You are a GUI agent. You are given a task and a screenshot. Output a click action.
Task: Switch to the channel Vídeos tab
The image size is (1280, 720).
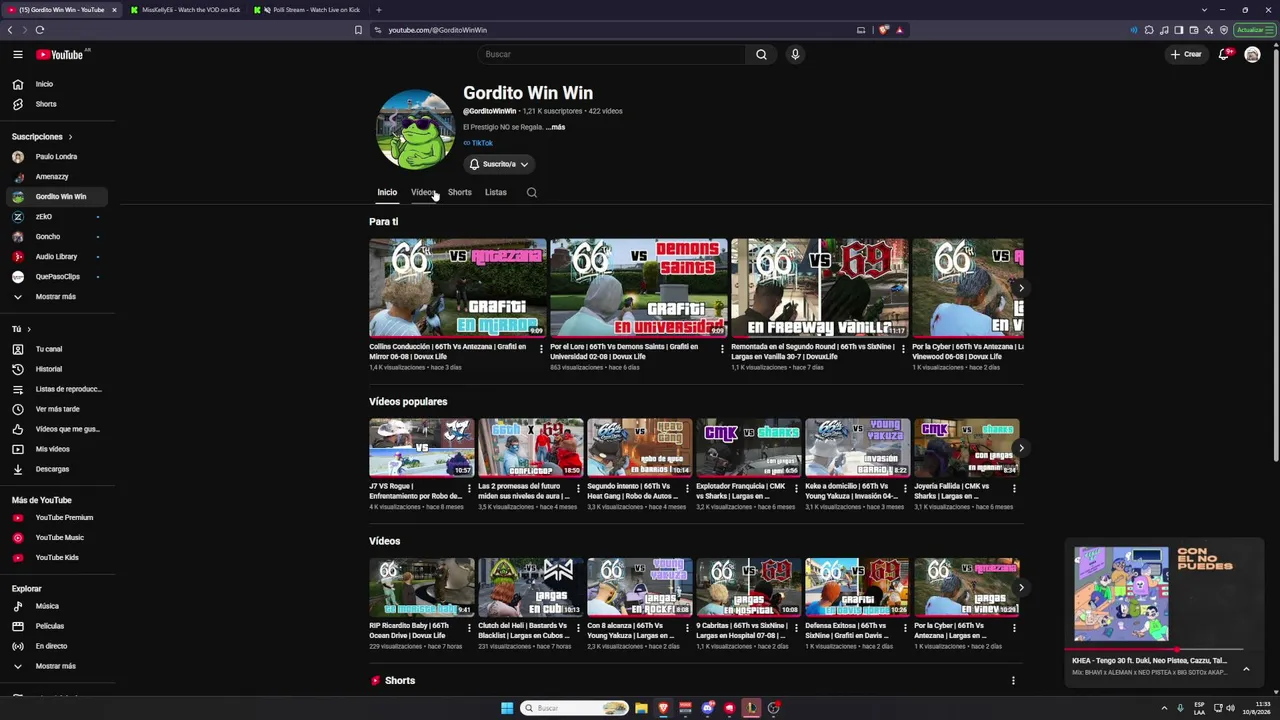click(423, 192)
